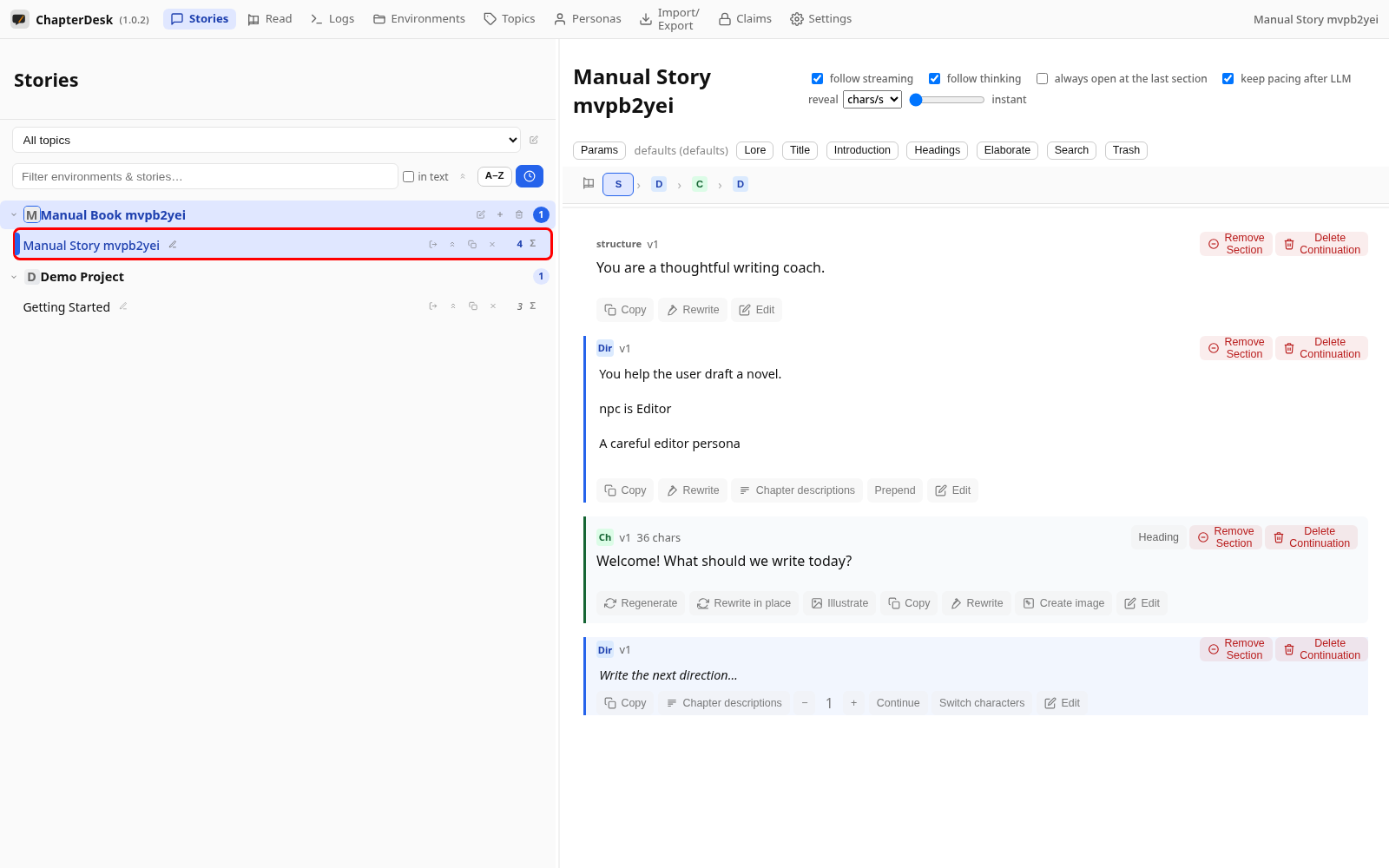Click the A–Z sort toggle
Viewport: 1389px width, 868px height.
(x=495, y=176)
